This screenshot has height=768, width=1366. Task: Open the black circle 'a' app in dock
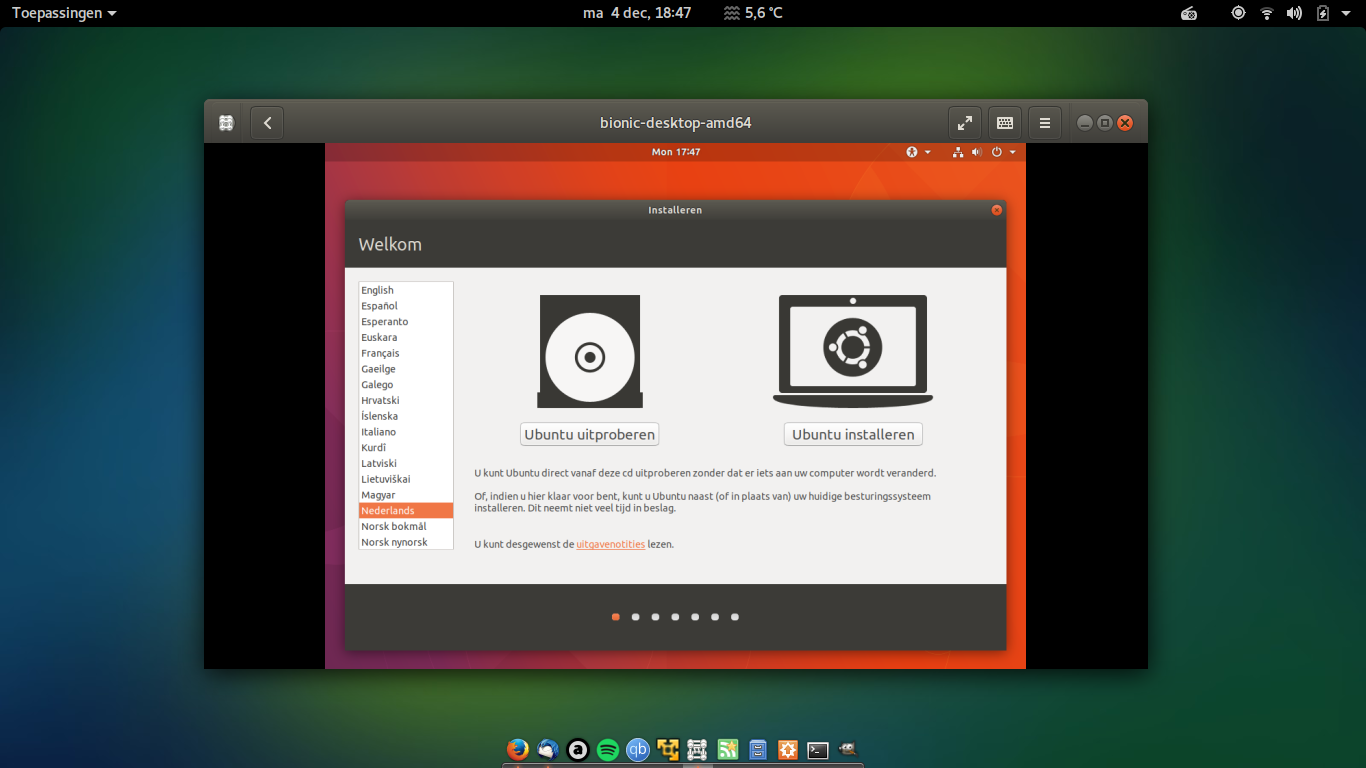(x=577, y=749)
